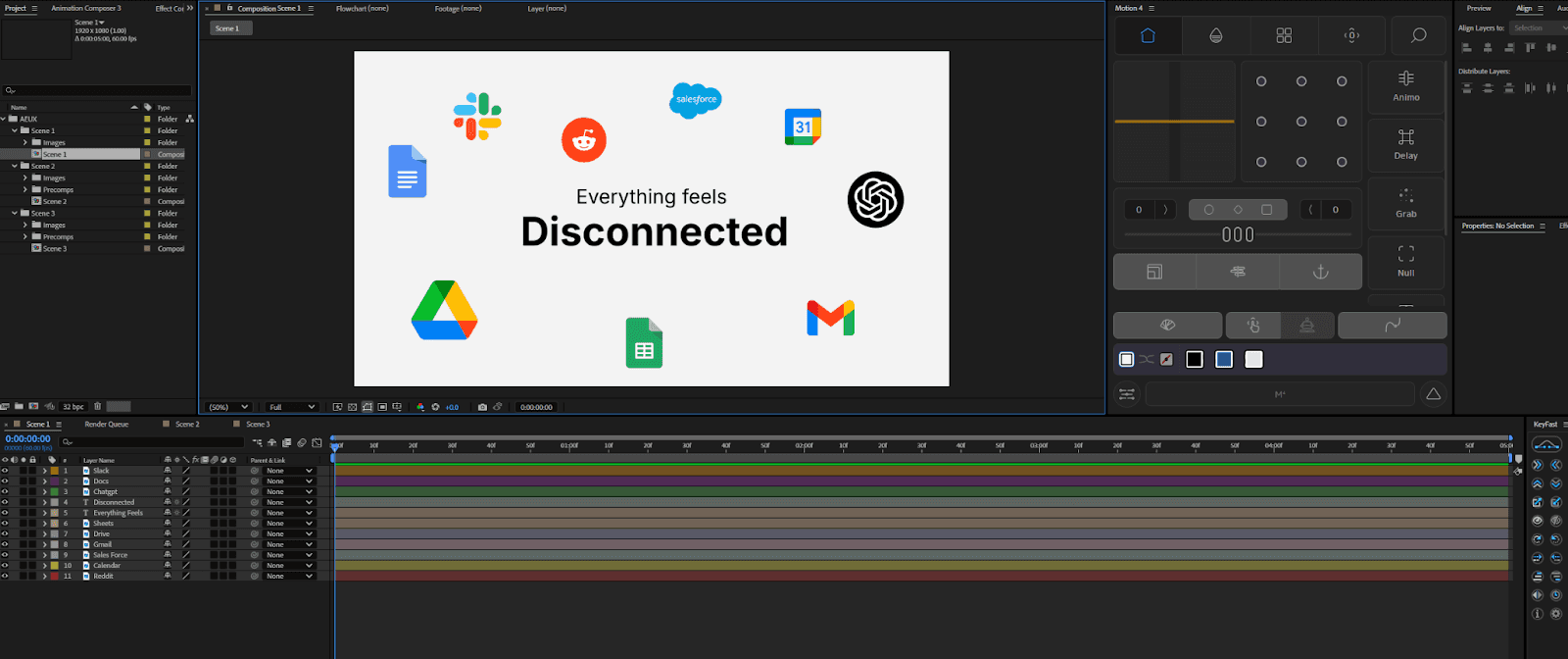Click align left icon in Align panel

pos(1467,47)
